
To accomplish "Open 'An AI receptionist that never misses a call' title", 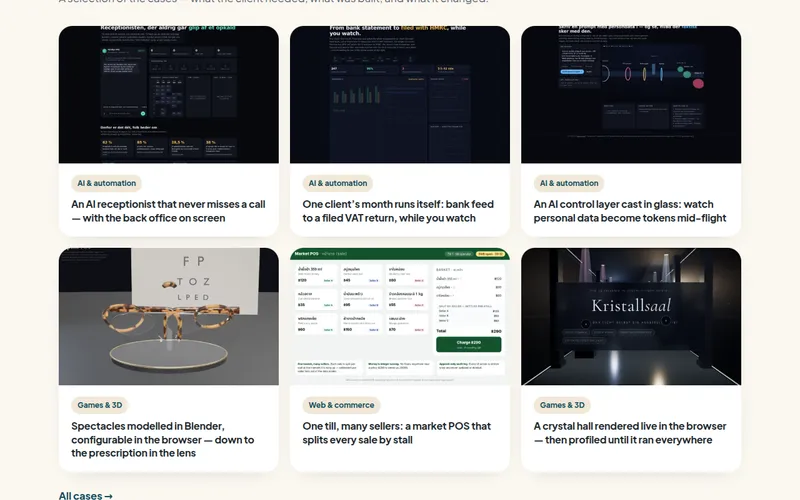I will tap(168, 211).
